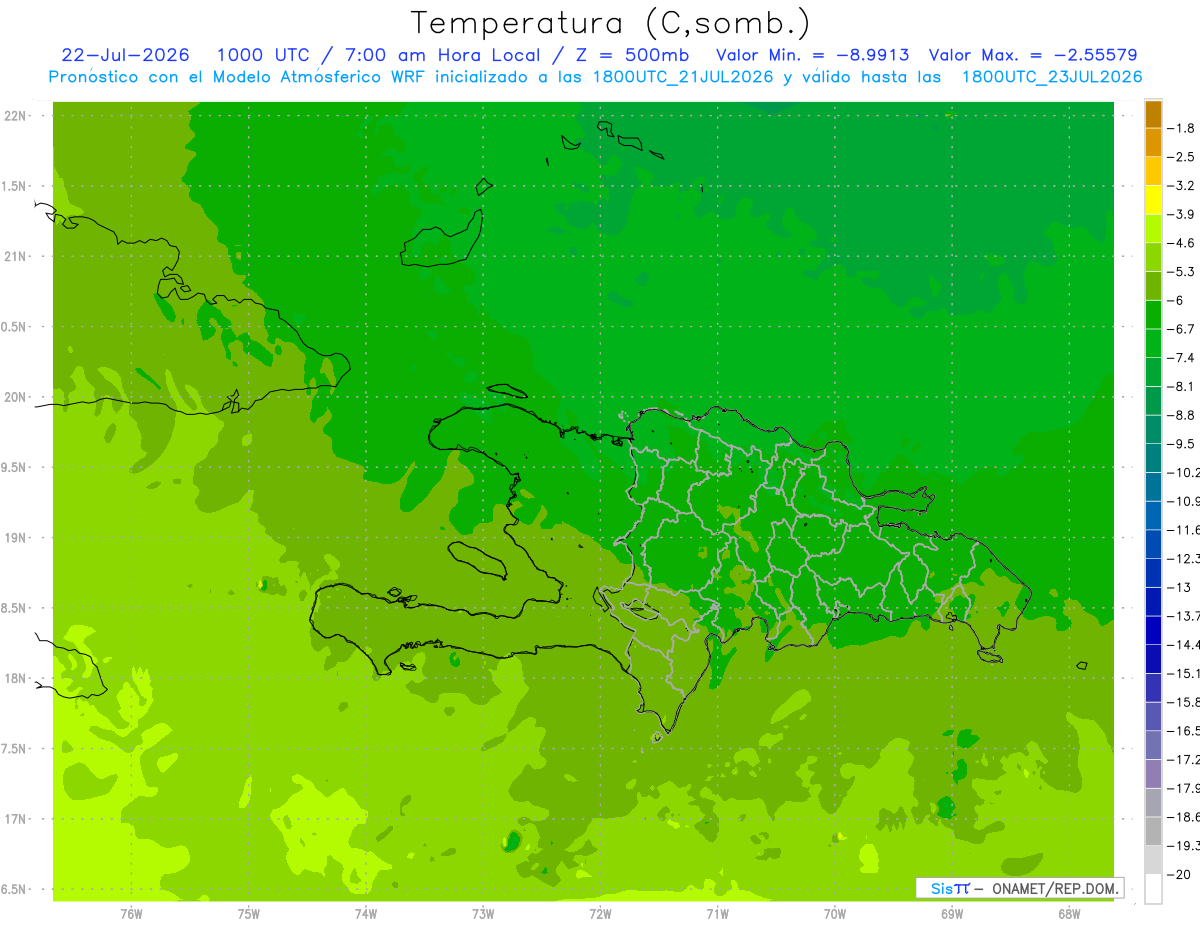Click the "71W" longitude axis label
The image size is (1200, 927).
point(717,914)
